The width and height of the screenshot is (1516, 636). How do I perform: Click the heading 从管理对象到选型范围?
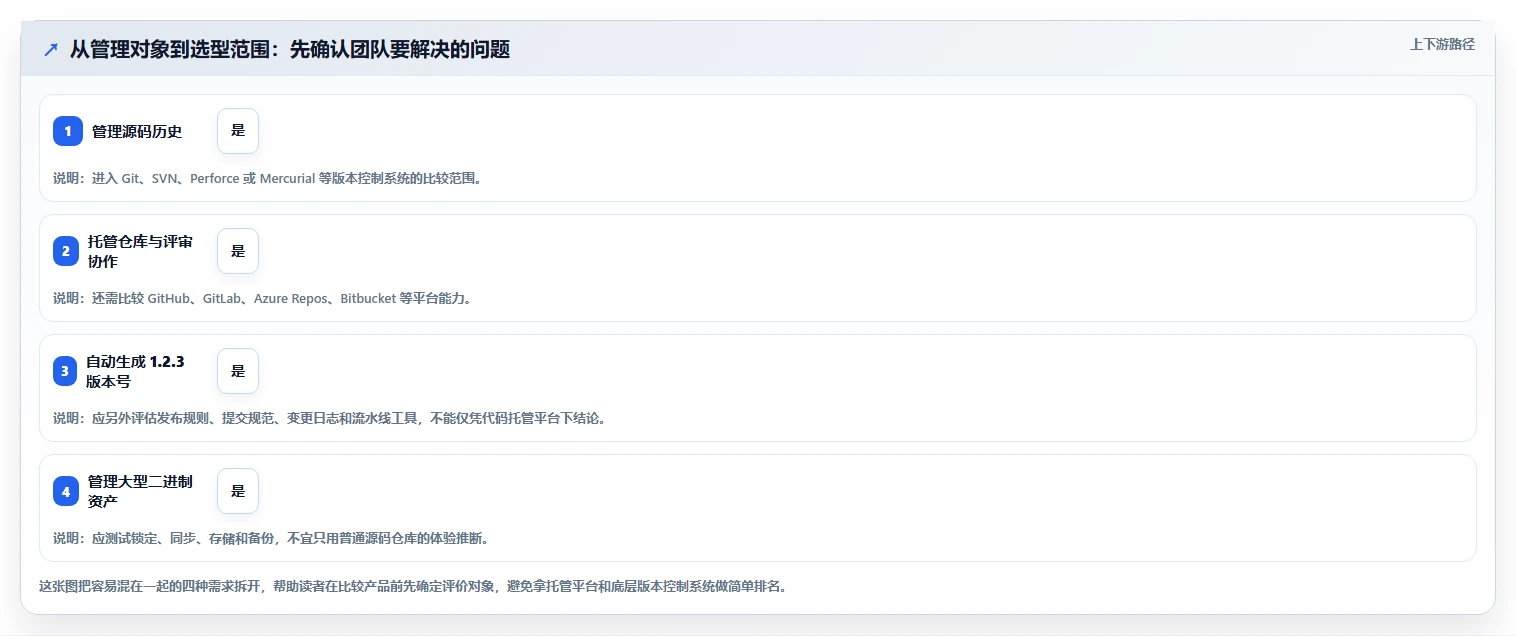pos(290,50)
